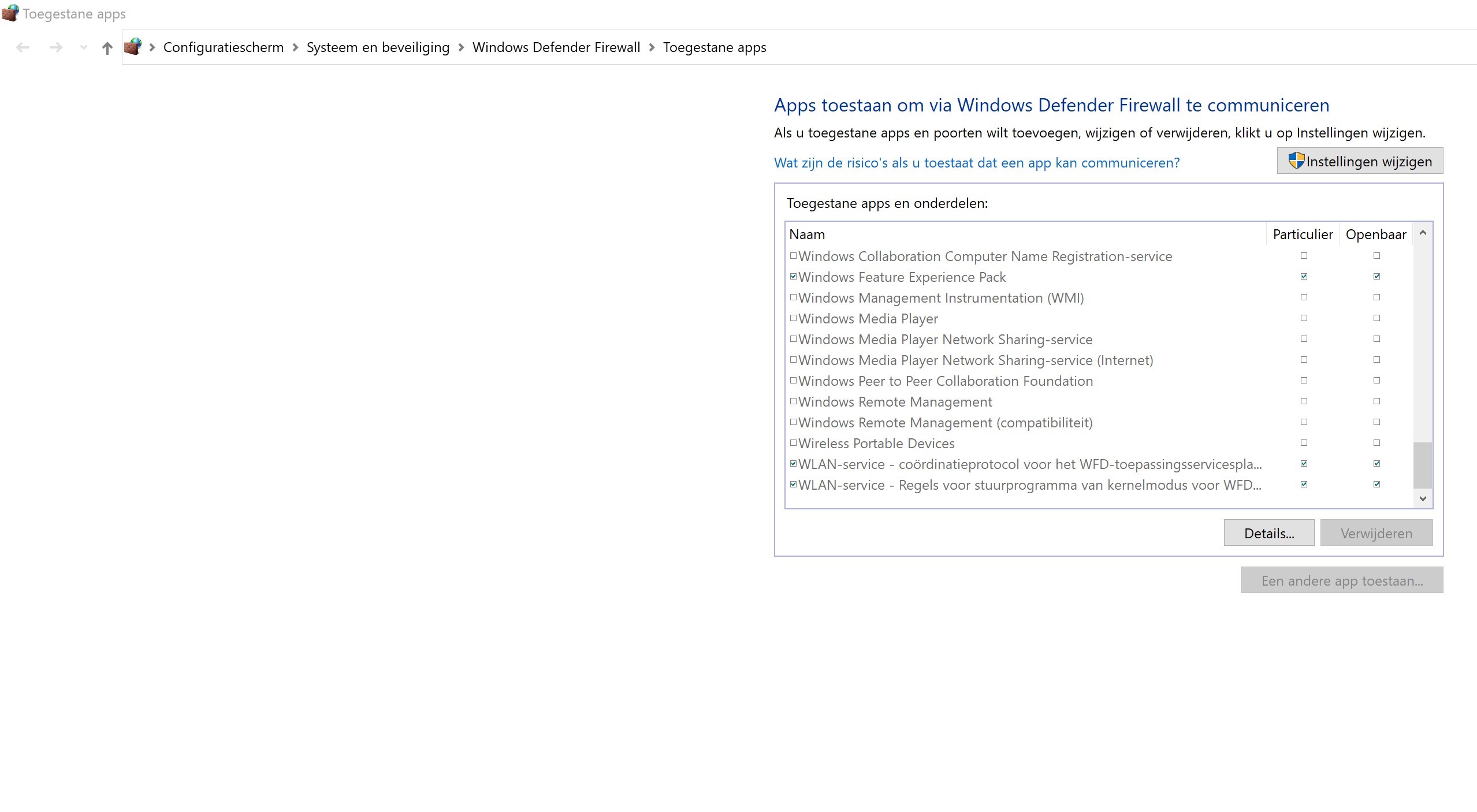This screenshot has height=812, width=1477.
Task: Click the shield icon on Instellingen wijzigen
Action: point(1296,161)
